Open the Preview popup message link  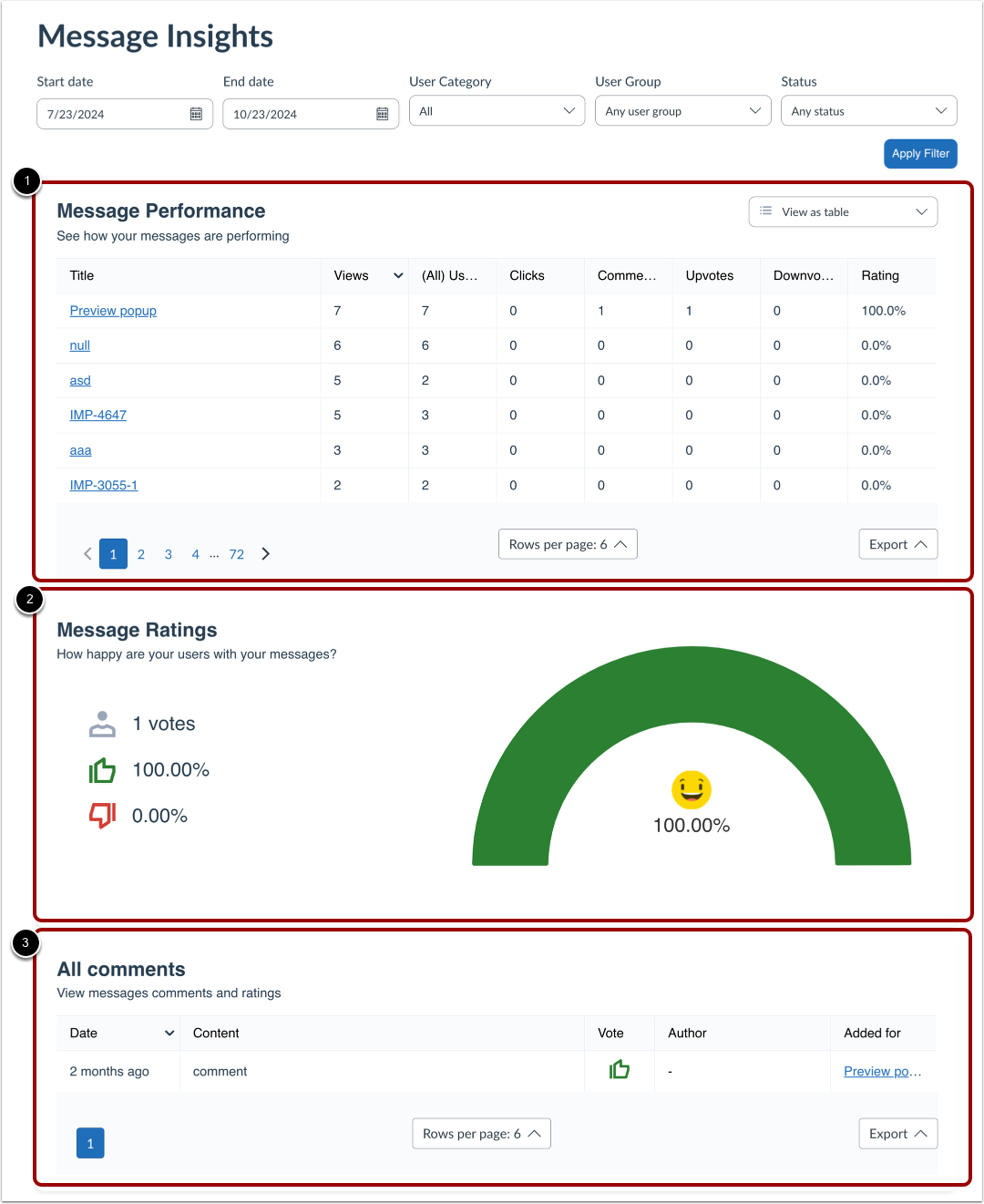click(112, 310)
